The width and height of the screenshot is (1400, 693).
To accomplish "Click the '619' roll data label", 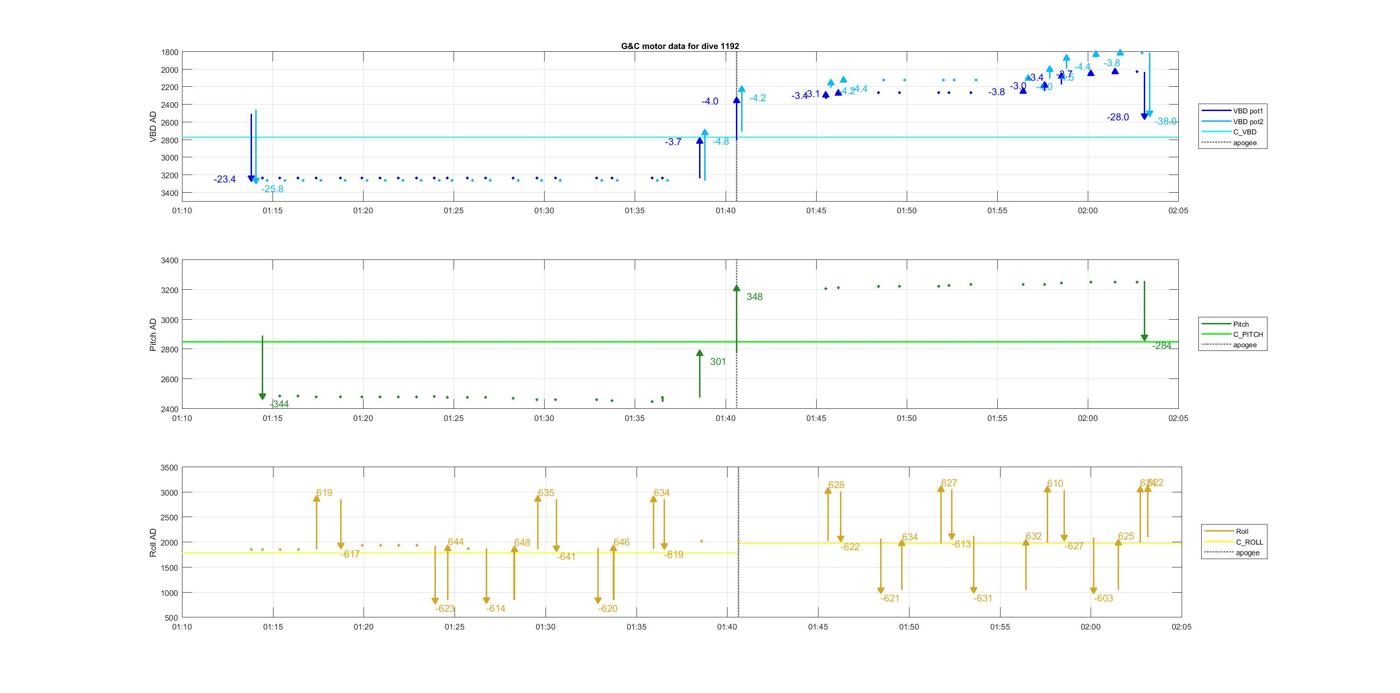I will 324,493.
